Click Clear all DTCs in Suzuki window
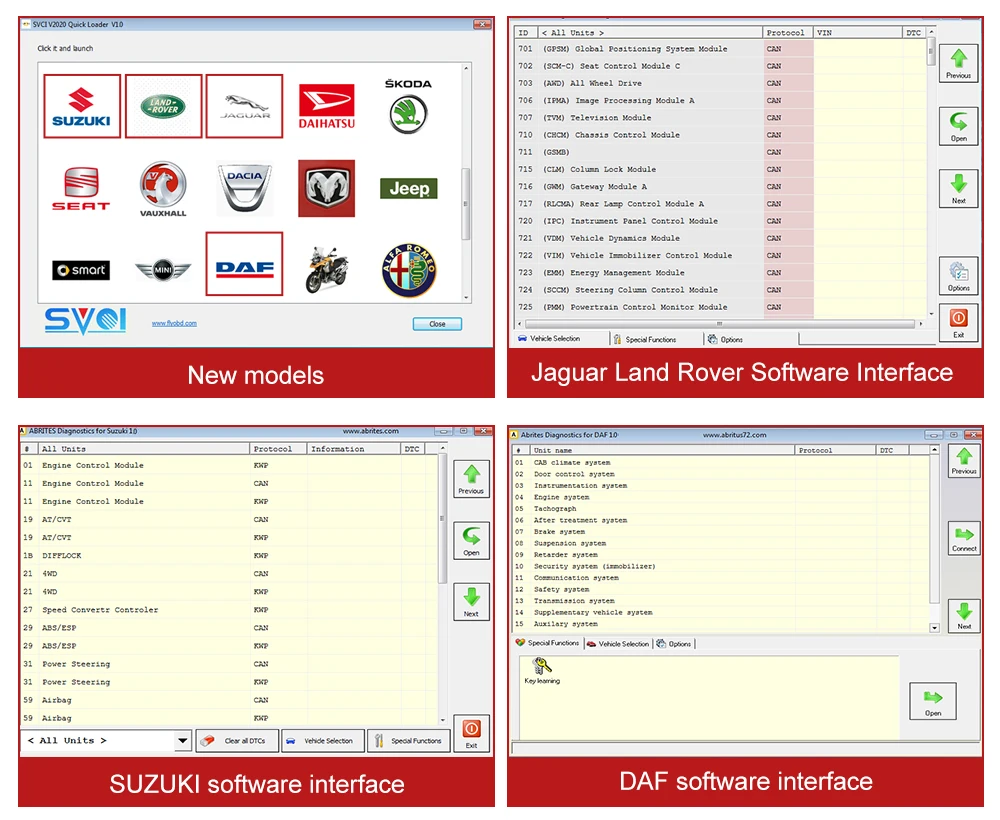The width and height of the screenshot is (1000, 820). point(237,741)
